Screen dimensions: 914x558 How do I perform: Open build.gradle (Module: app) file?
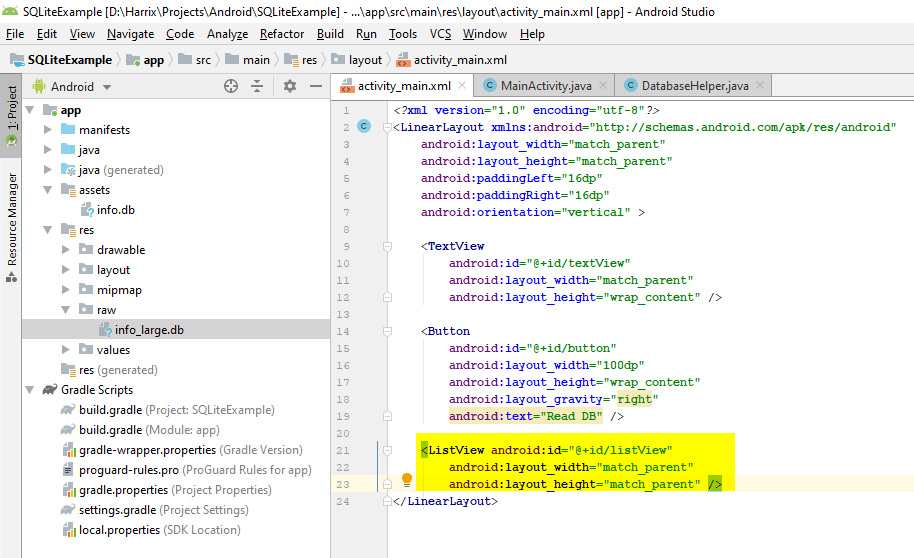pyautogui.click(x=150, y=430)
